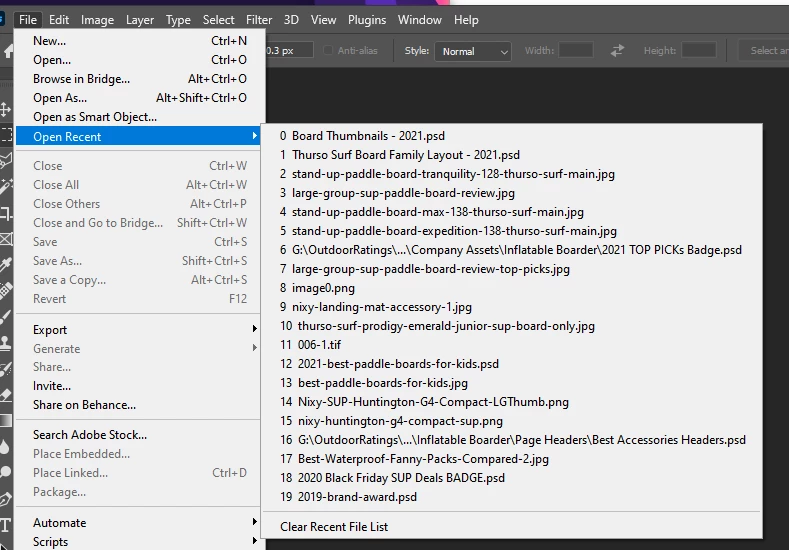The width and height of the screenshot is (789, 550).
Task: Click swap width and height arrows icon
Action: tap(617, 50)
